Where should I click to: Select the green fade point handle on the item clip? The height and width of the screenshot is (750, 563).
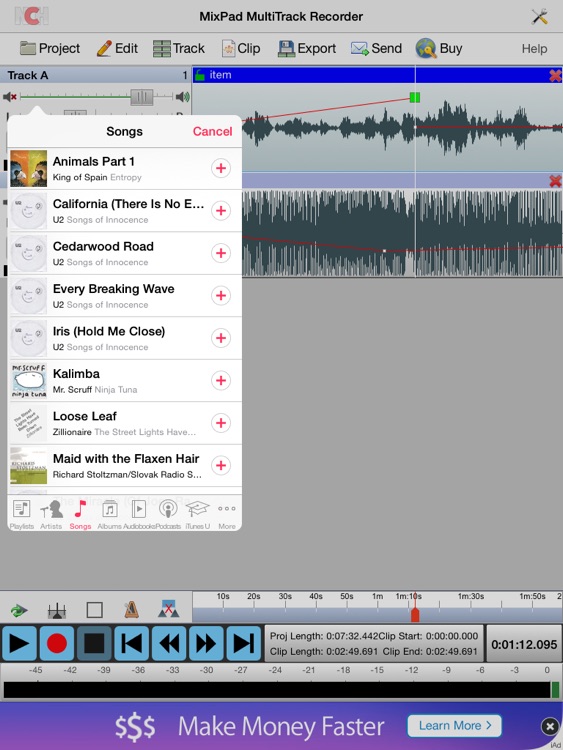point(415,98)
